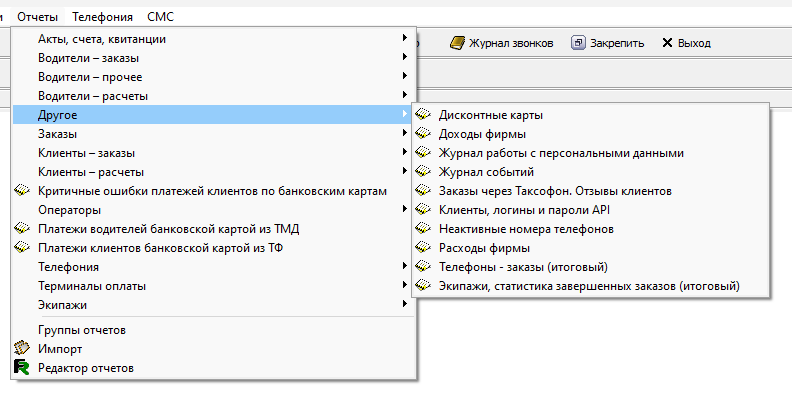Click the report icon beside Расходы фирмы
This screenshot has height=399, width=792.
coord(423,247)
